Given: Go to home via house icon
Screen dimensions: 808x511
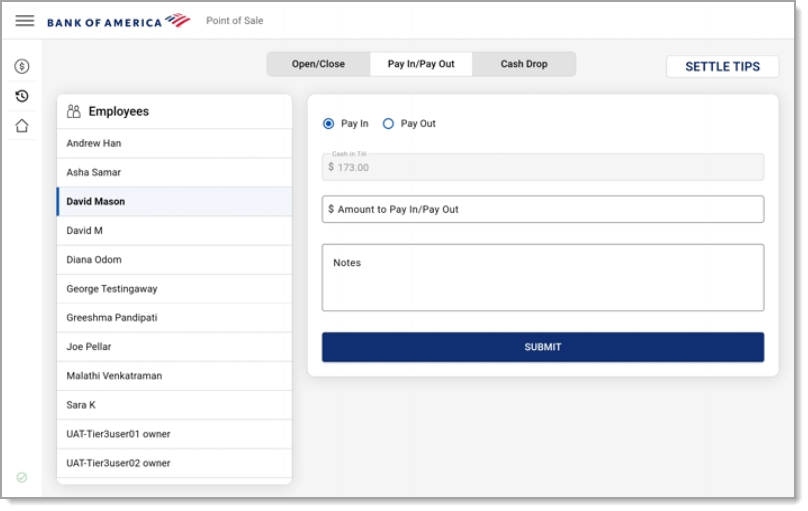Looking at the screenshot, I should [22, 126].
